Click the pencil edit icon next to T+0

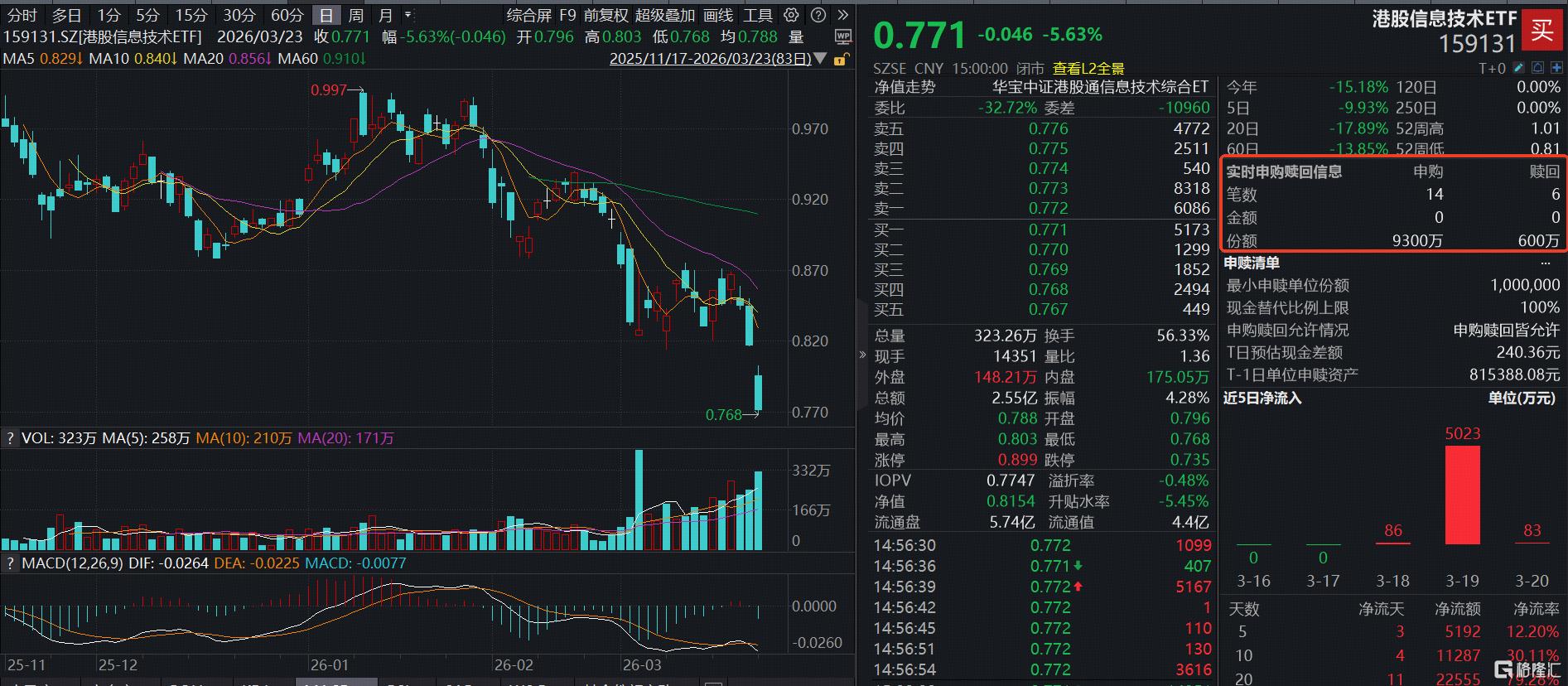point(1518,68)
